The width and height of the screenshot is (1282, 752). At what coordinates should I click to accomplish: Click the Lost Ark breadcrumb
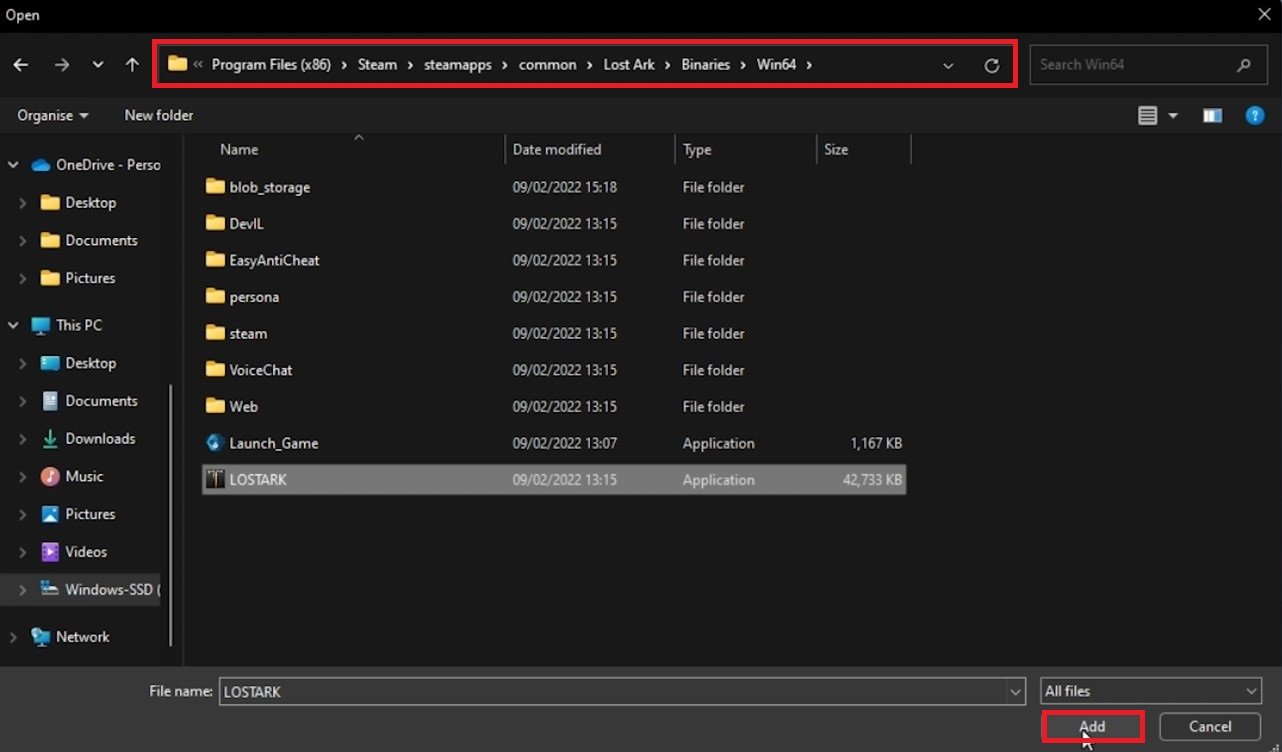click(629, 64)
